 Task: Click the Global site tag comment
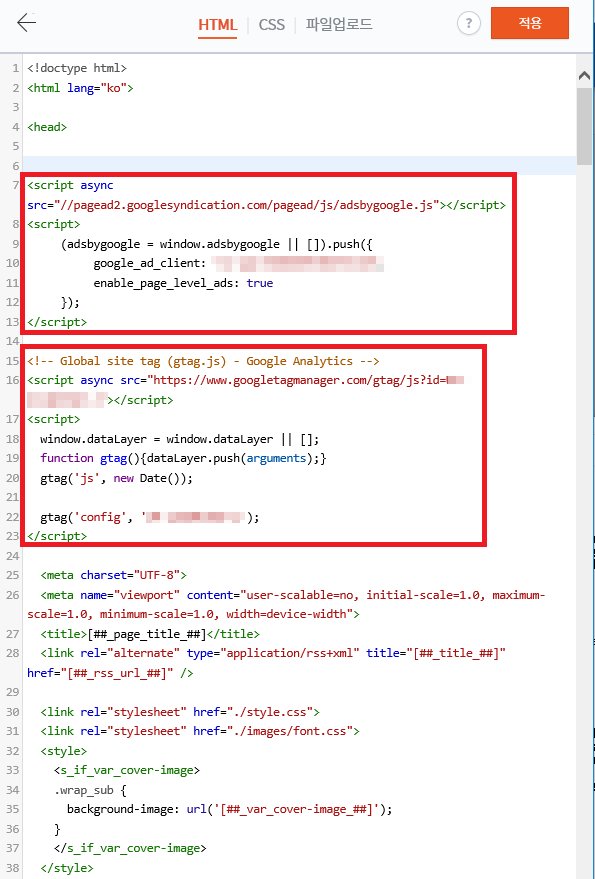point(204,361)
